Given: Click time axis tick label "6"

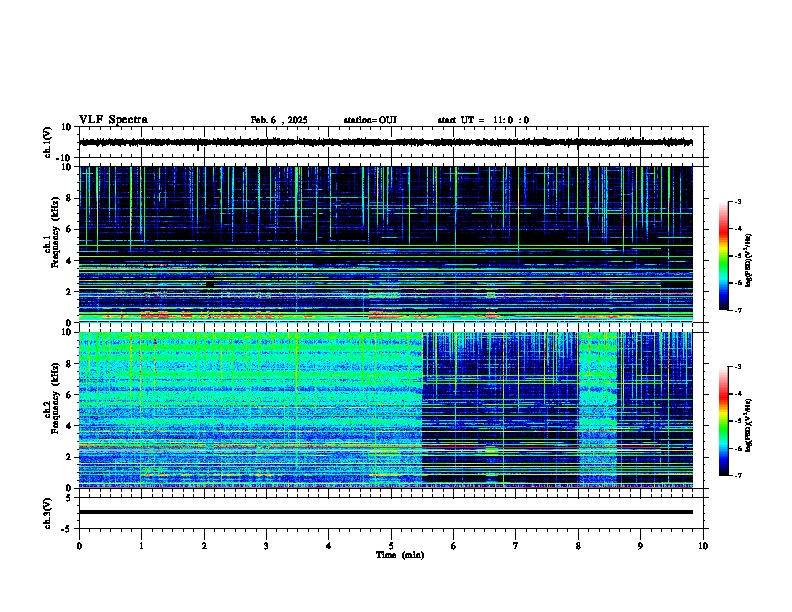Looking at the screenshot, I should pos(454,546).
